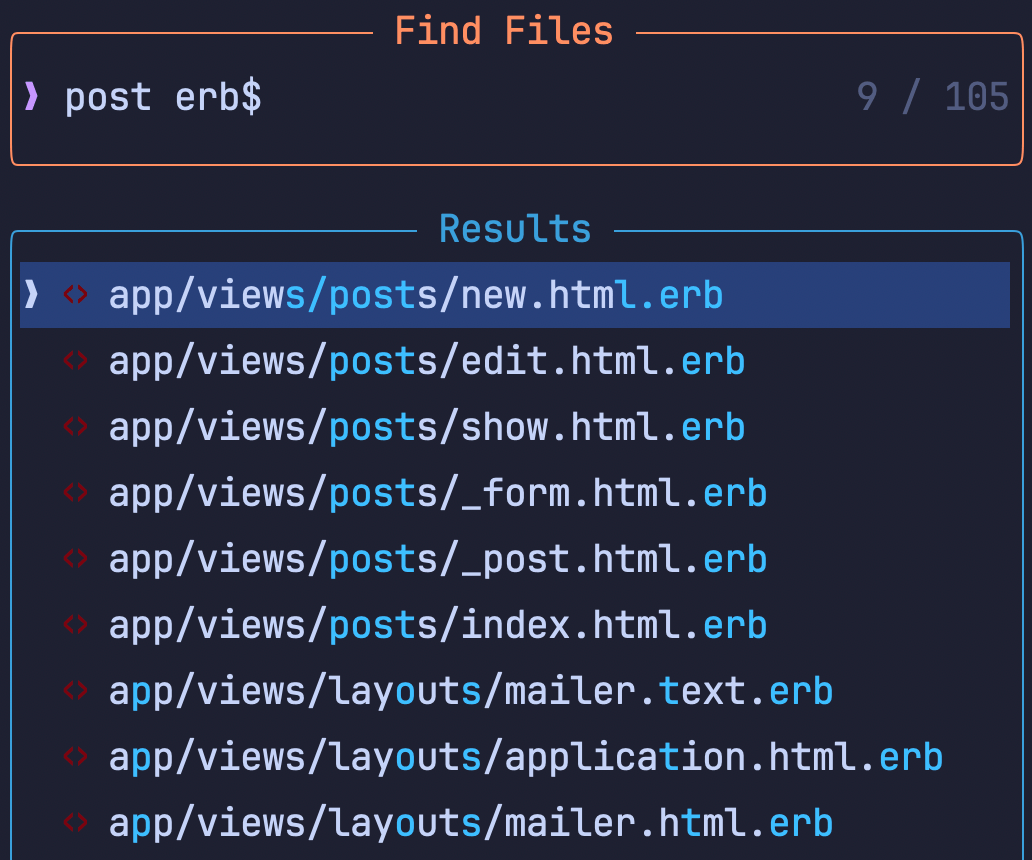The height and width of the screenshot is (860, 1032).
Task: Click the selection caret on the highlighted result
Action: click(32, 295)
